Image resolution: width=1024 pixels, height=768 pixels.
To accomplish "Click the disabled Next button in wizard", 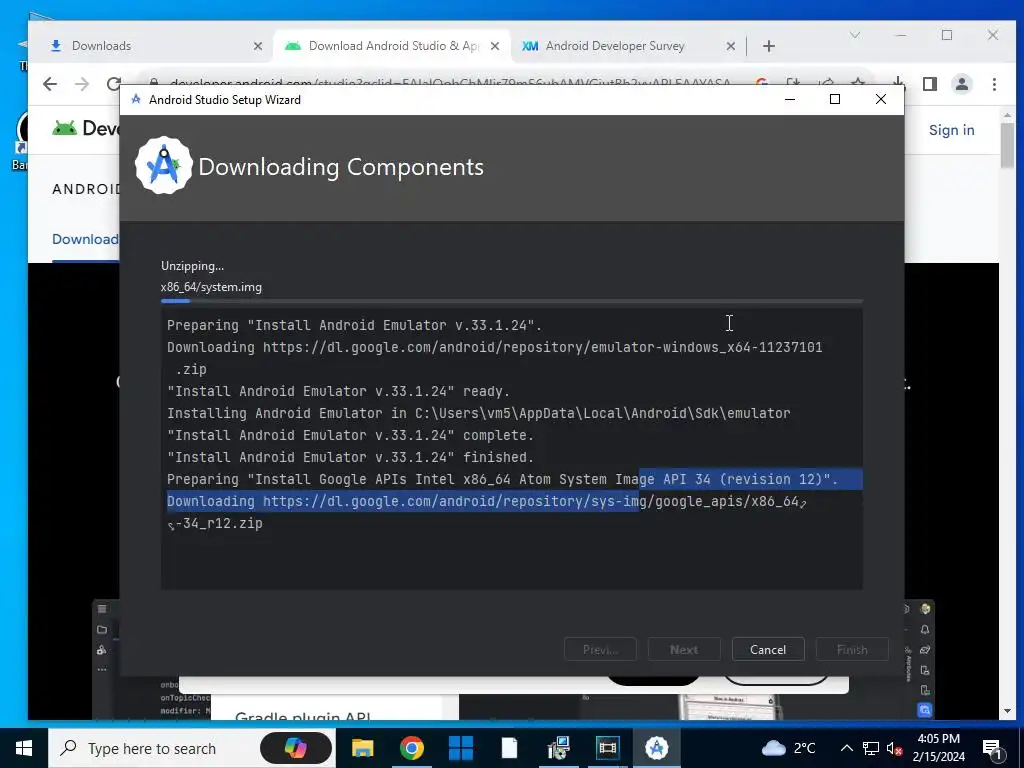I will pos(683,649).
